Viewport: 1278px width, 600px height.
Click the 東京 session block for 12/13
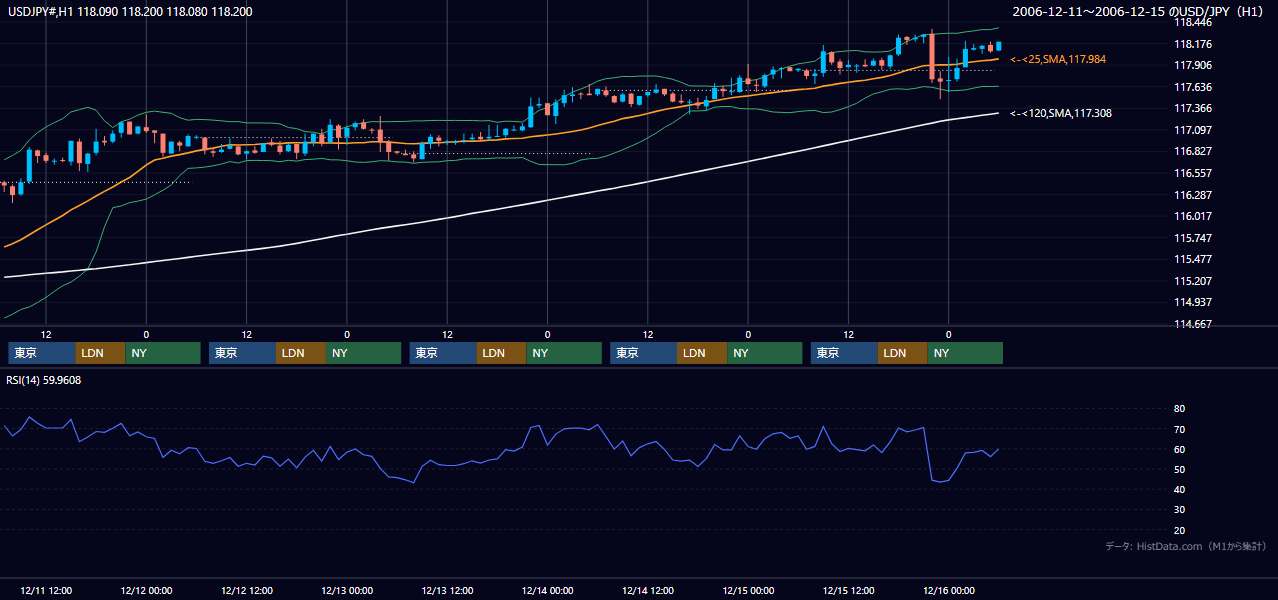[443, 353]
